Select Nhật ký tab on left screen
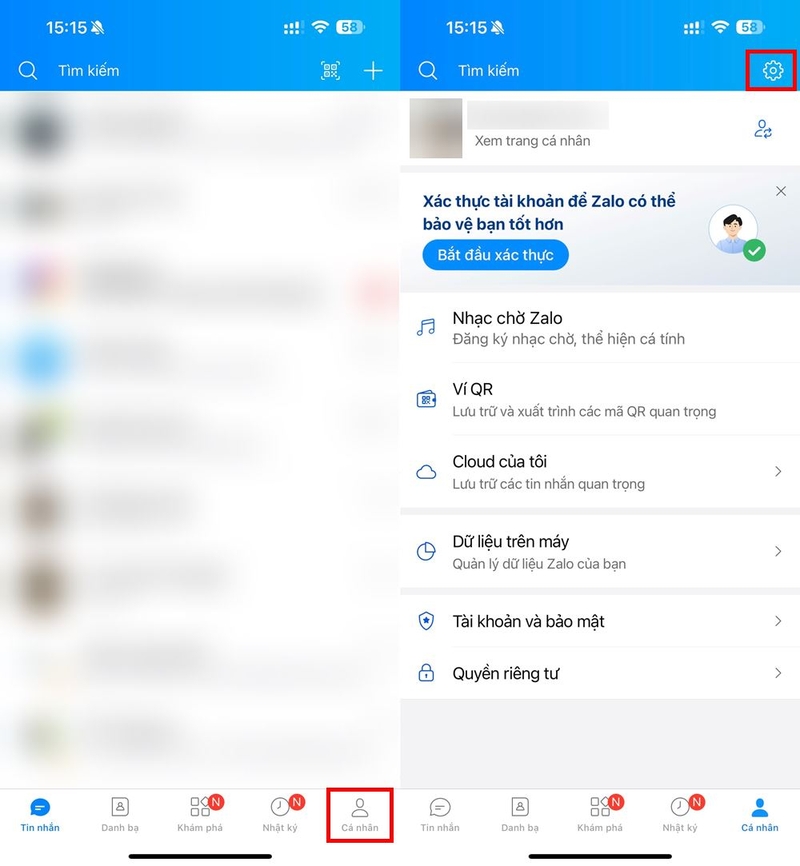 pyautogui.click(x=280, y=815)
